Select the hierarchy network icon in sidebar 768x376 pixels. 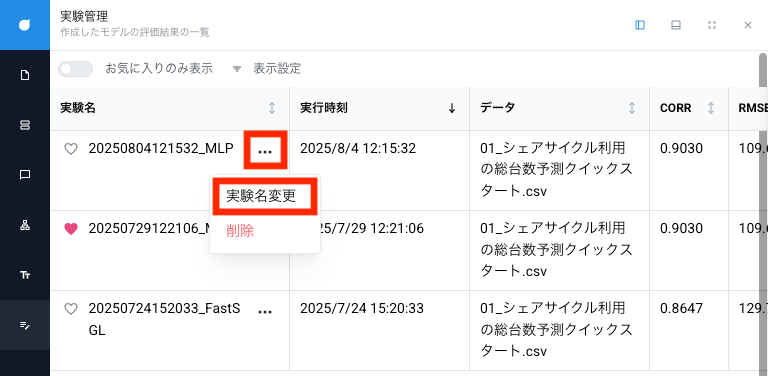[x=24, y=225]
